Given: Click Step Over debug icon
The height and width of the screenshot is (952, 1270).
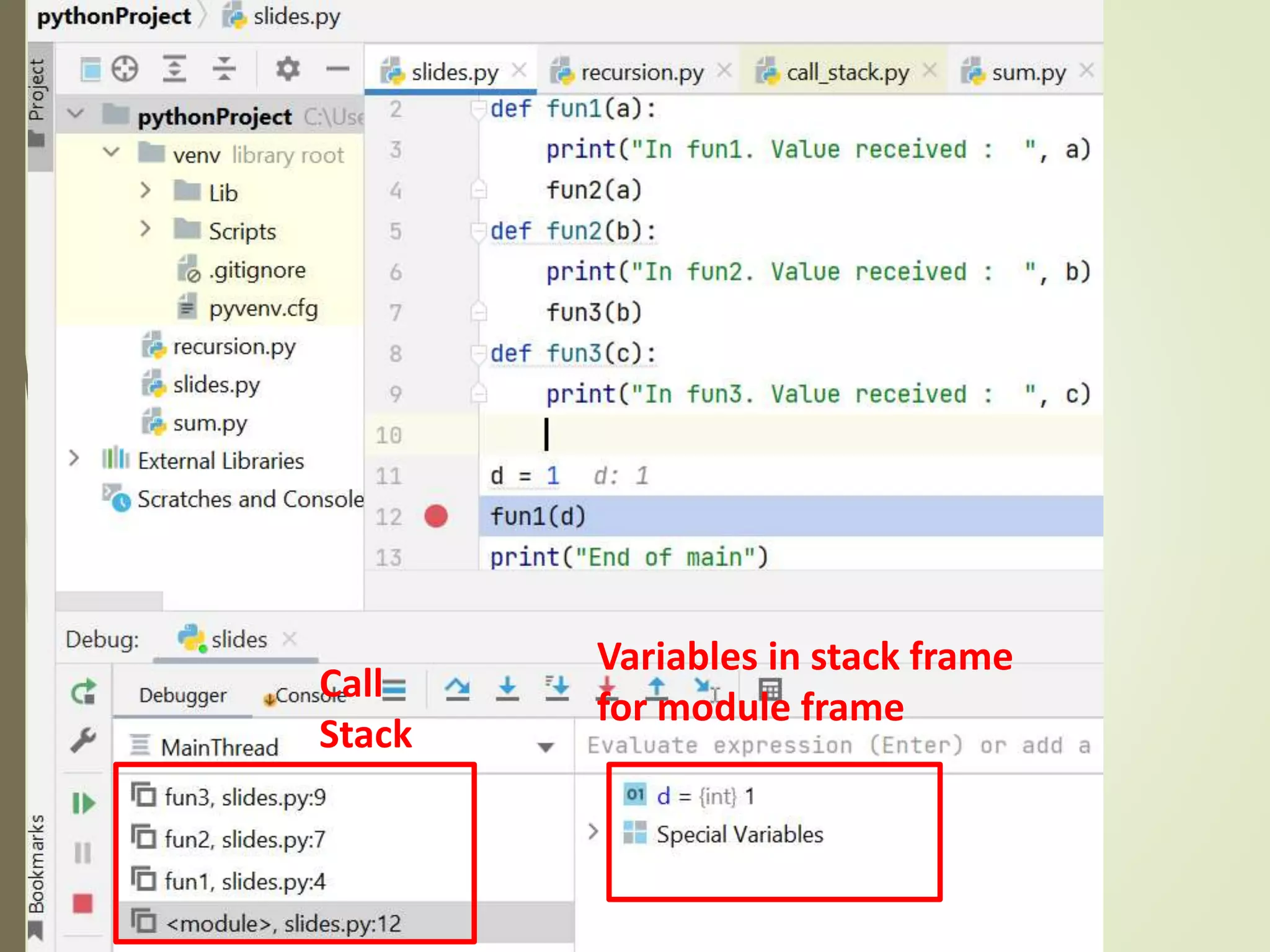Looking at the screenshot, I should coord(457,689).
